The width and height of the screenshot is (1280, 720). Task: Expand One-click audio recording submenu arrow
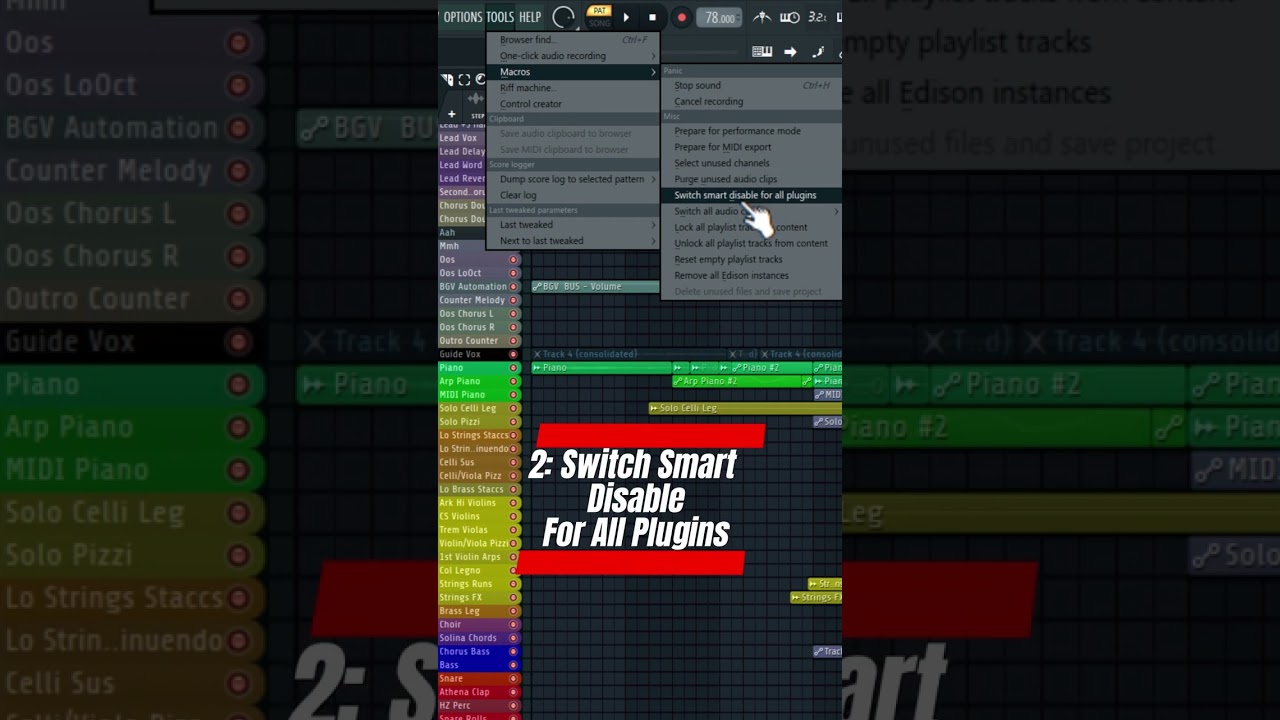tap(653, 56)
